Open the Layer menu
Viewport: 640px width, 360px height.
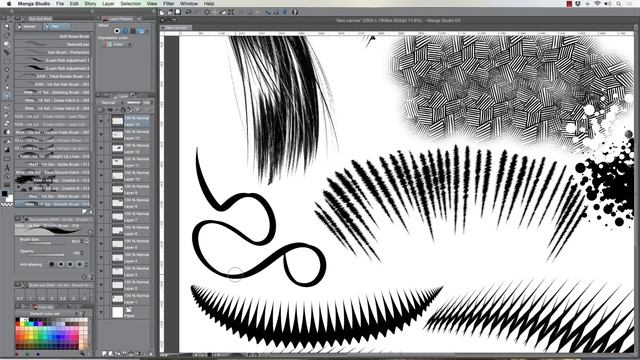point(108,4)
